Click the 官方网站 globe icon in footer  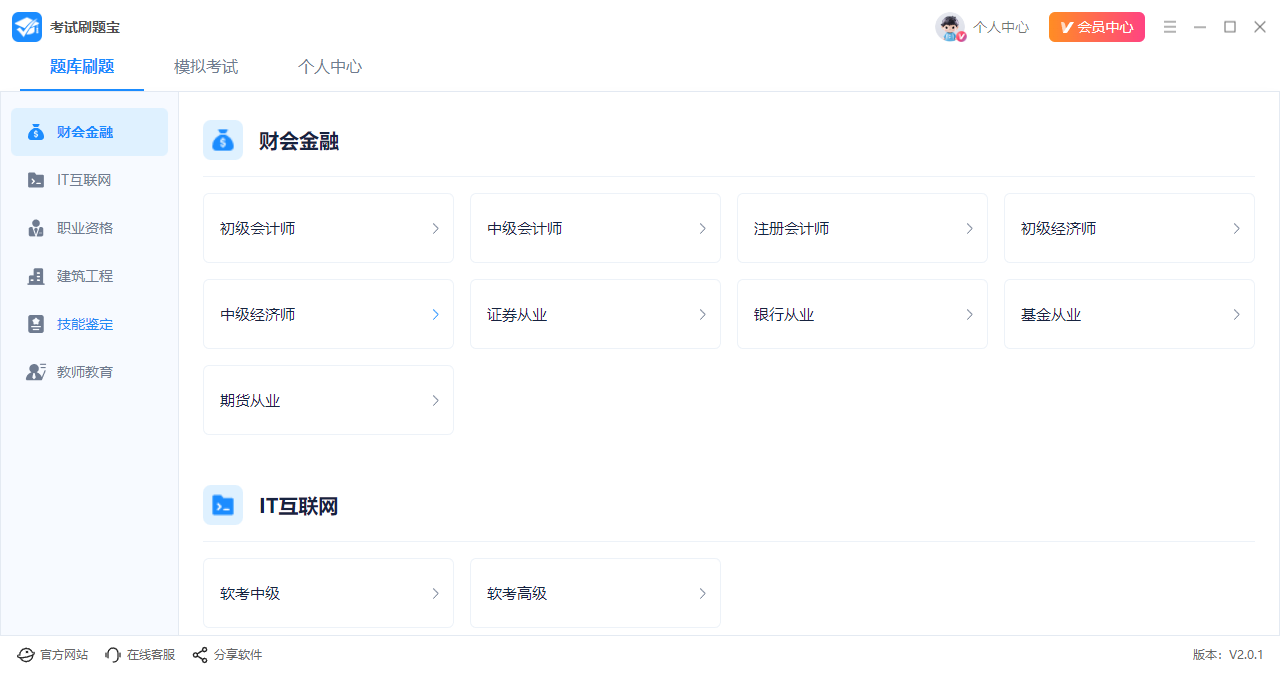pos(26,655)
